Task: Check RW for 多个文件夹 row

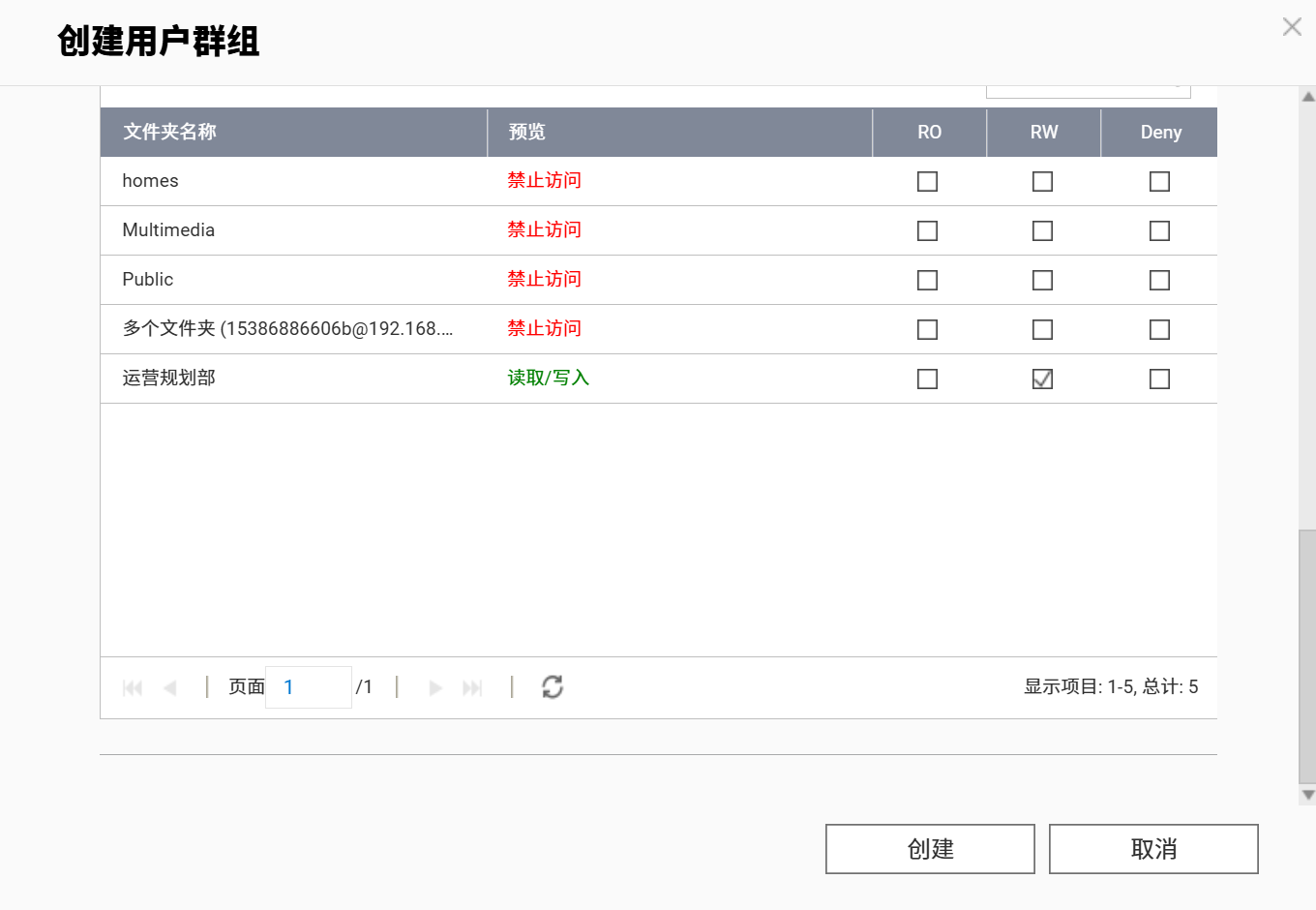Action: coord(1042,329)
